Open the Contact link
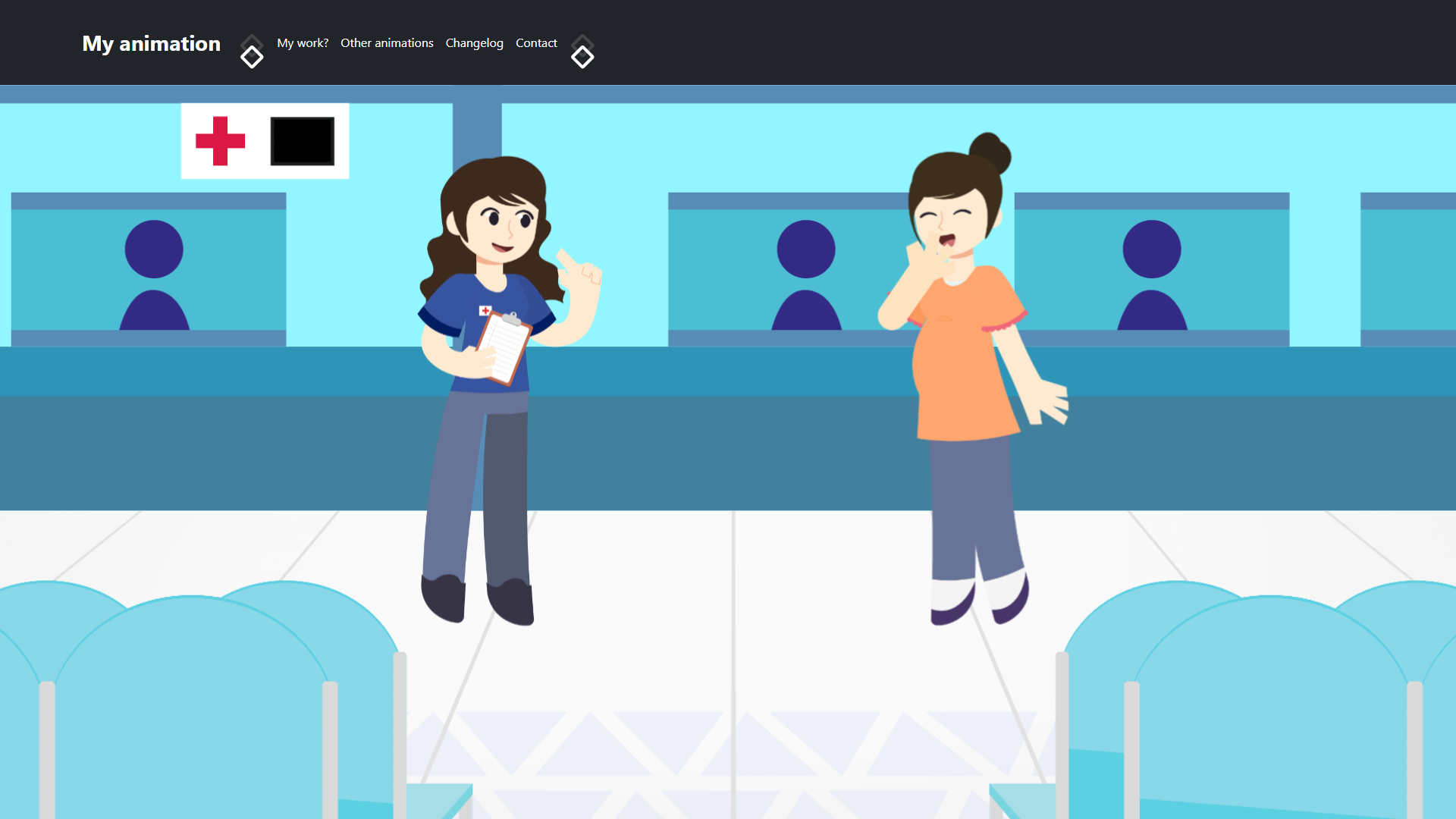This screenshot has height=819, width=1456. [x=536, y=43]
